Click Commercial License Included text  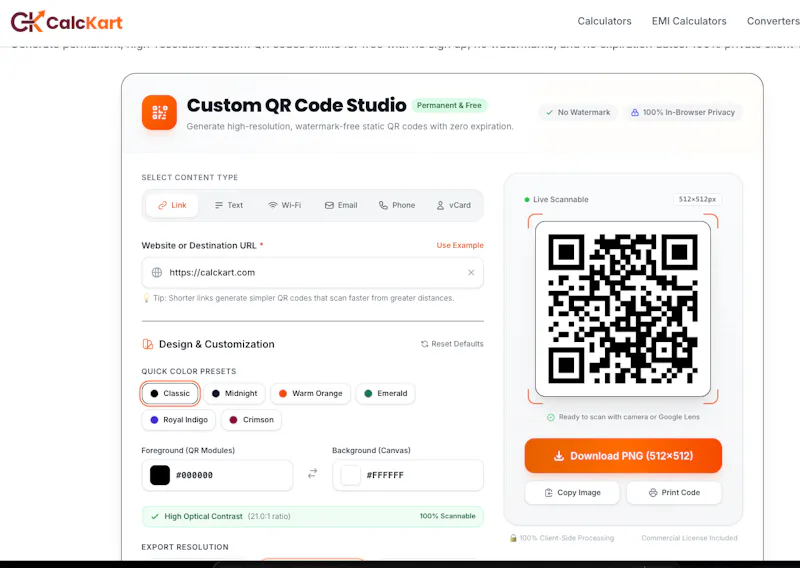click(689, 538)
